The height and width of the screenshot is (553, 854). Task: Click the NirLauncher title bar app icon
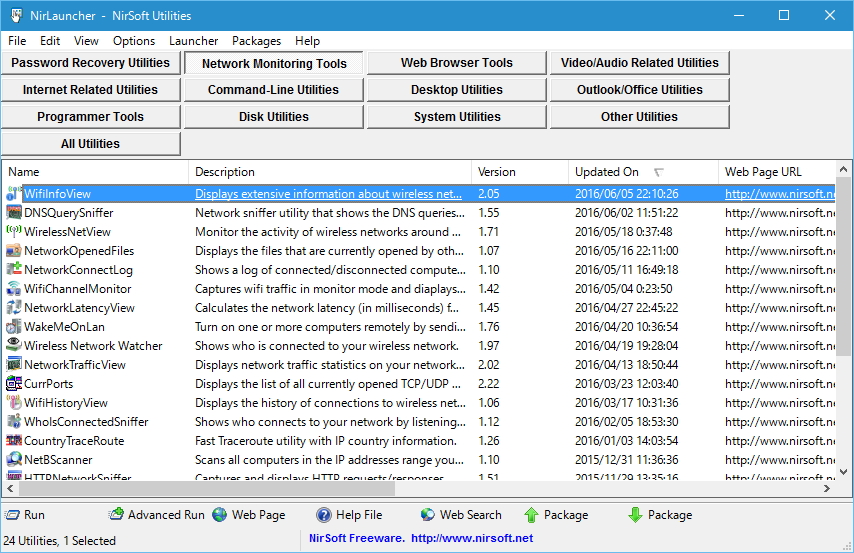pos(16,15)
